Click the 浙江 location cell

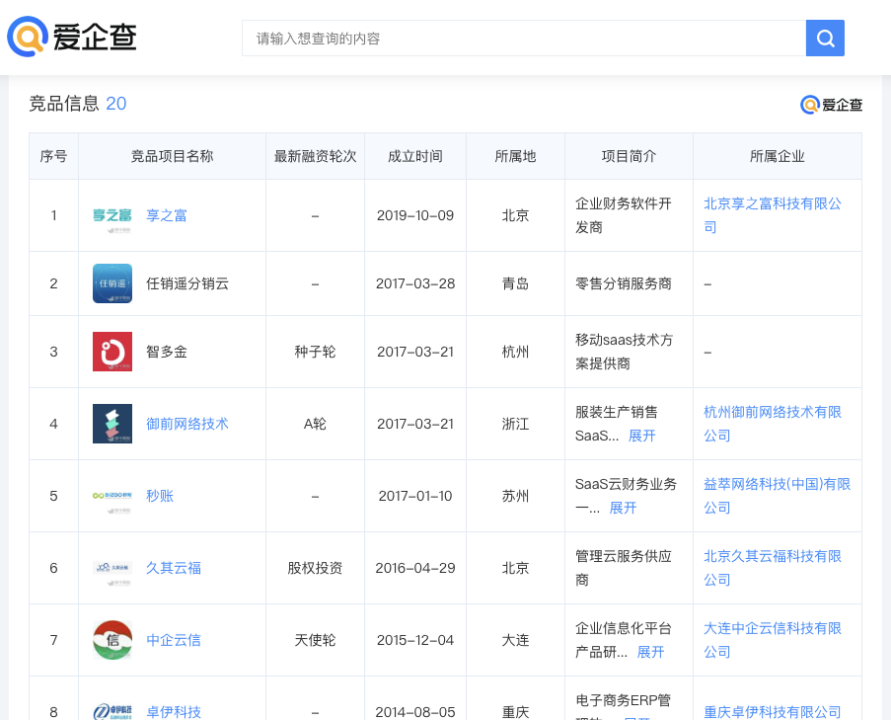[x=515, y=424]
